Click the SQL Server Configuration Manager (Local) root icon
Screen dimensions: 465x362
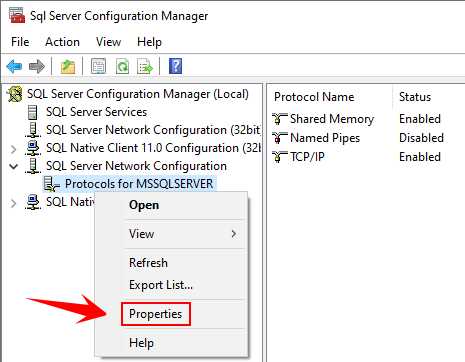tap(15, 94)
